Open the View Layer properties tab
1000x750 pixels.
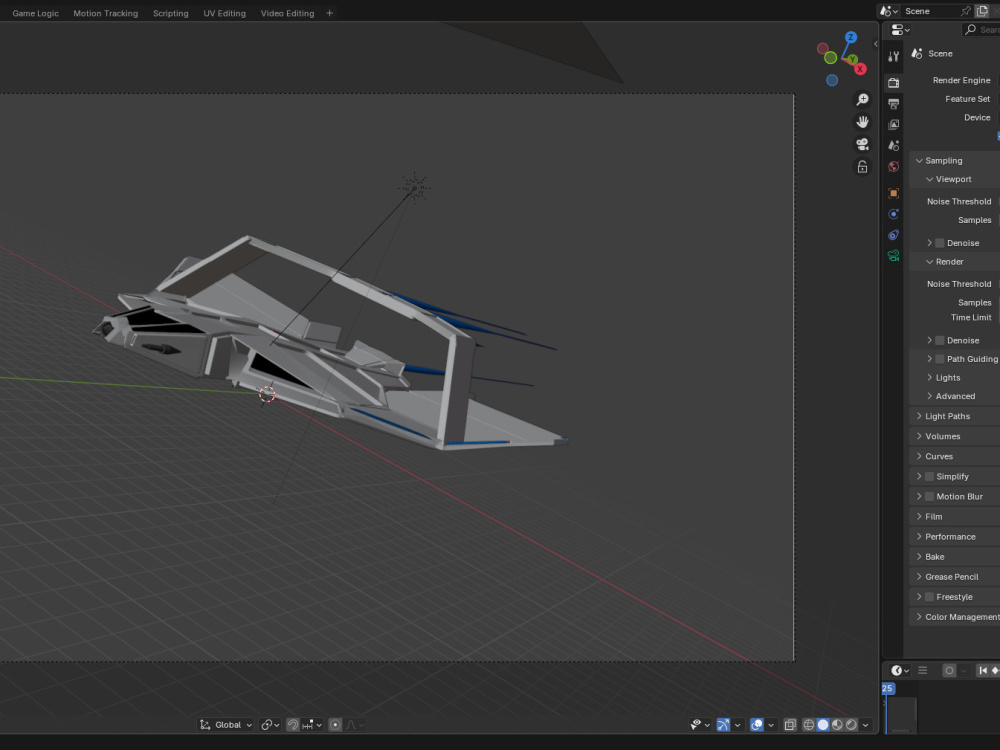[893, 124]
